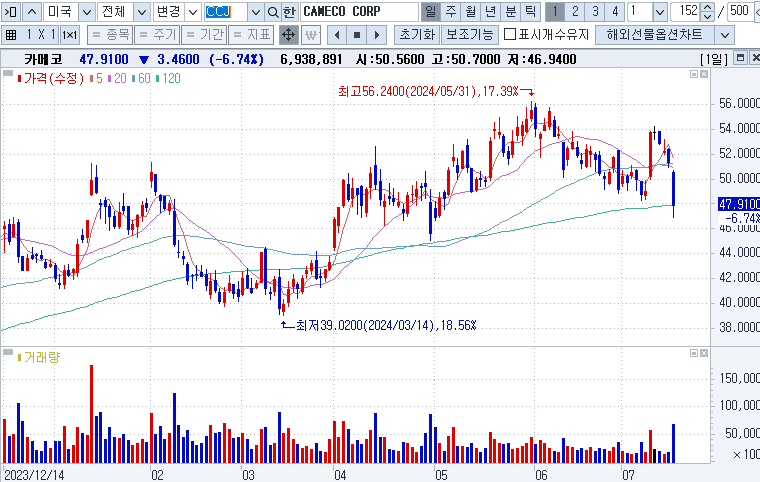Decrease the 152 count with down stepper
760x482 pixels.
(708, 16)
